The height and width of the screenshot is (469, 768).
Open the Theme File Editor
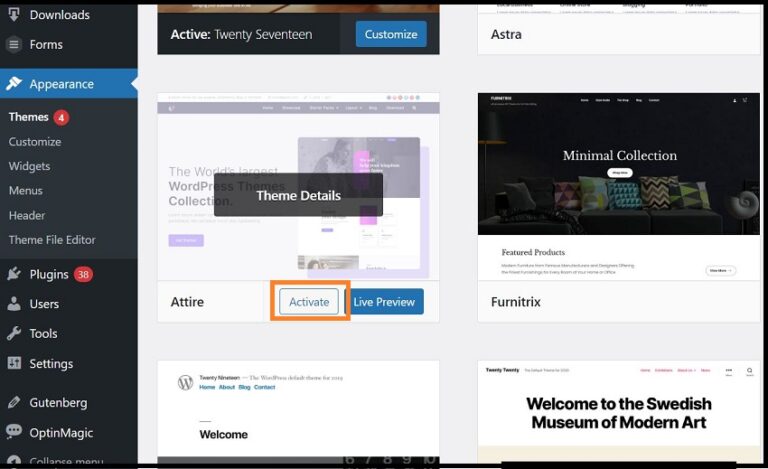[52, 240]
